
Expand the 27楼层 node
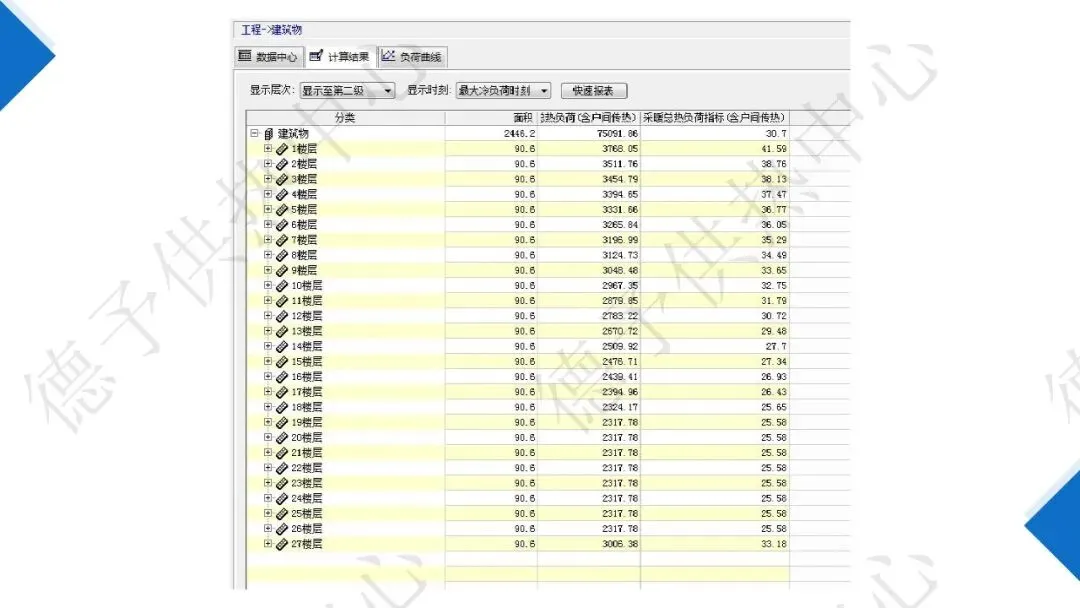268,544
